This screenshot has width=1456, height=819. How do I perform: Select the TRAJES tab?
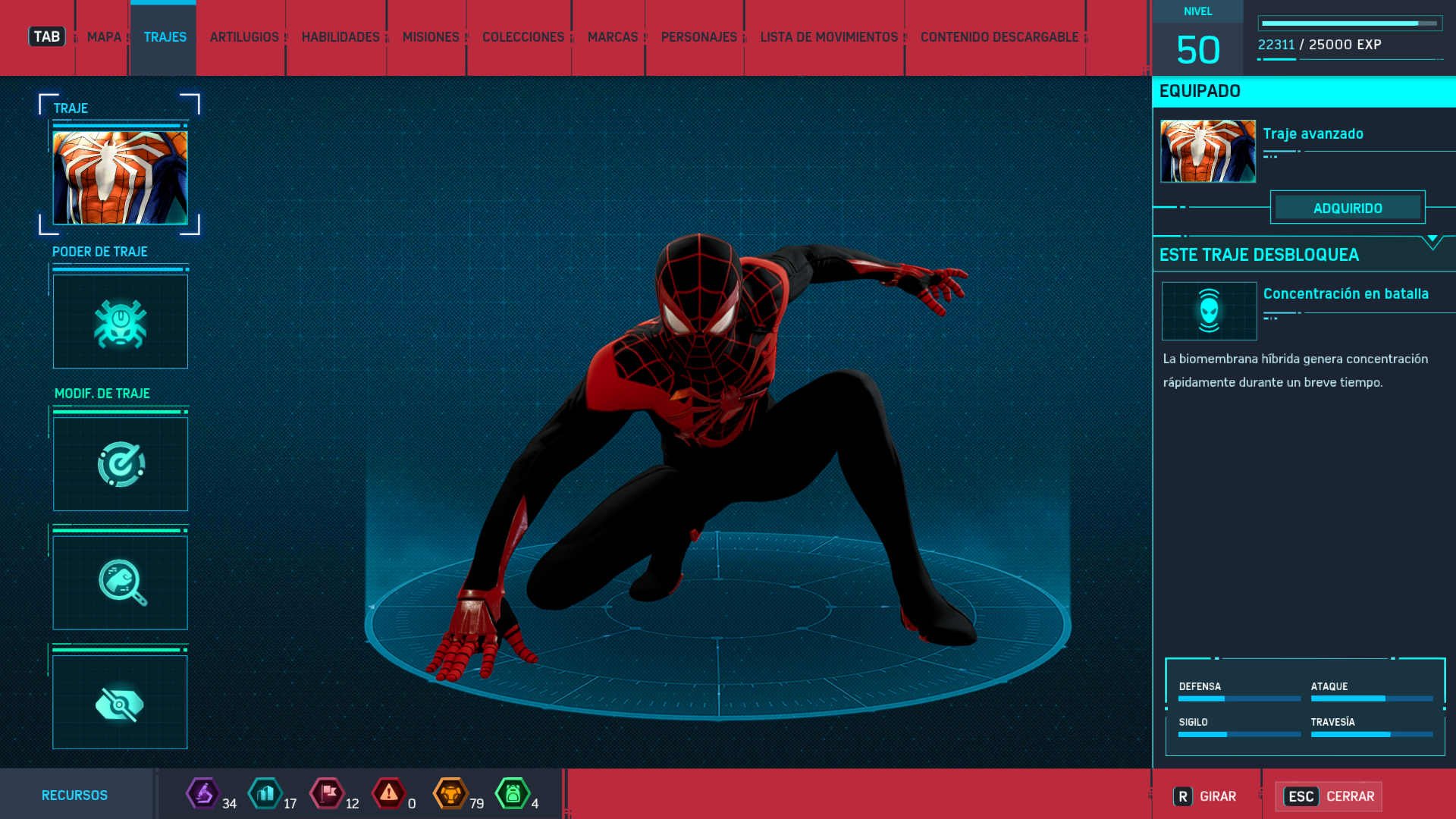coord(165,37)
